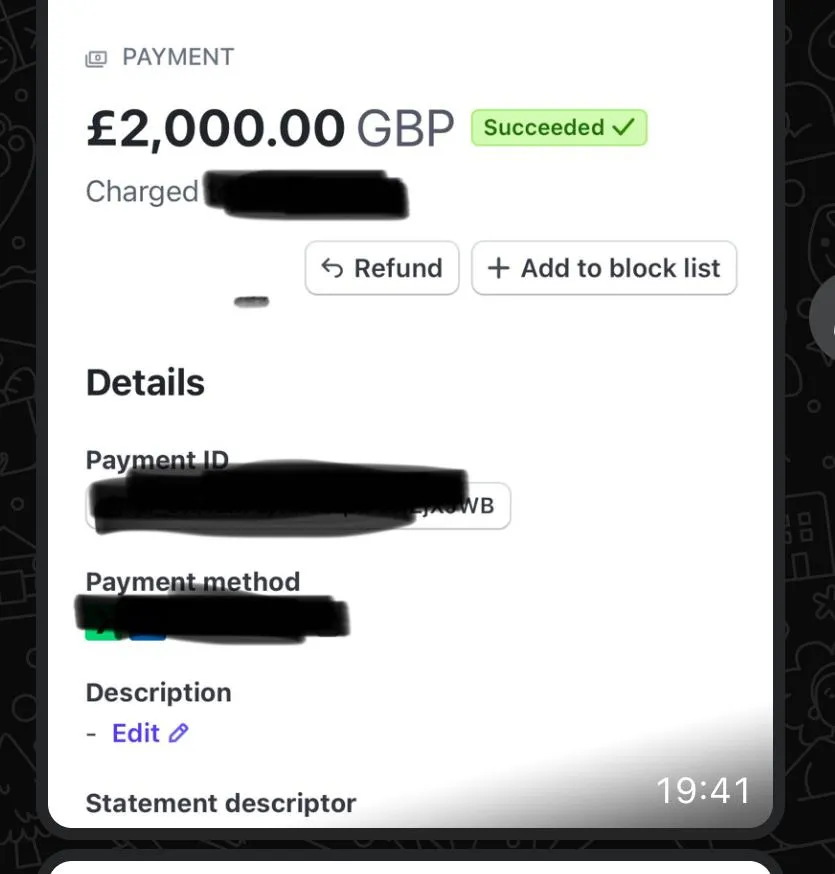The width and height of the screenshot is (835, 874).
Task: Click the plus icon on Add to block list
Action: (498, 268)
